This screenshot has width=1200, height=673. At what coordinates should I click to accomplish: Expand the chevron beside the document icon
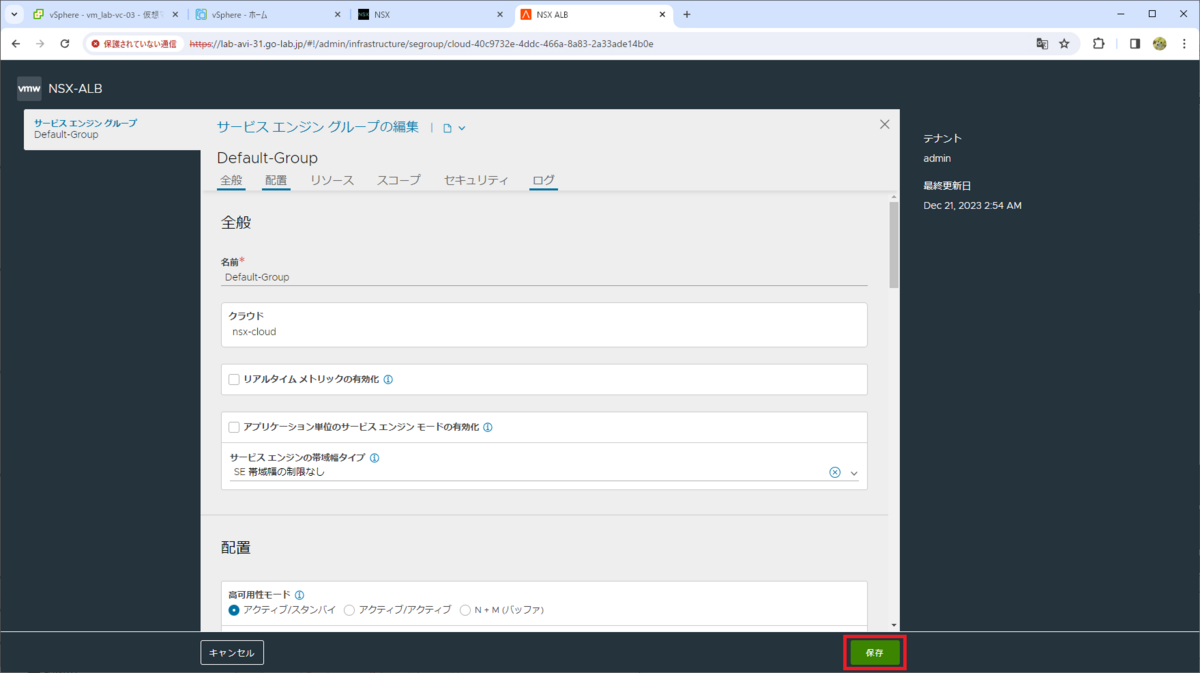coord(462,128)
